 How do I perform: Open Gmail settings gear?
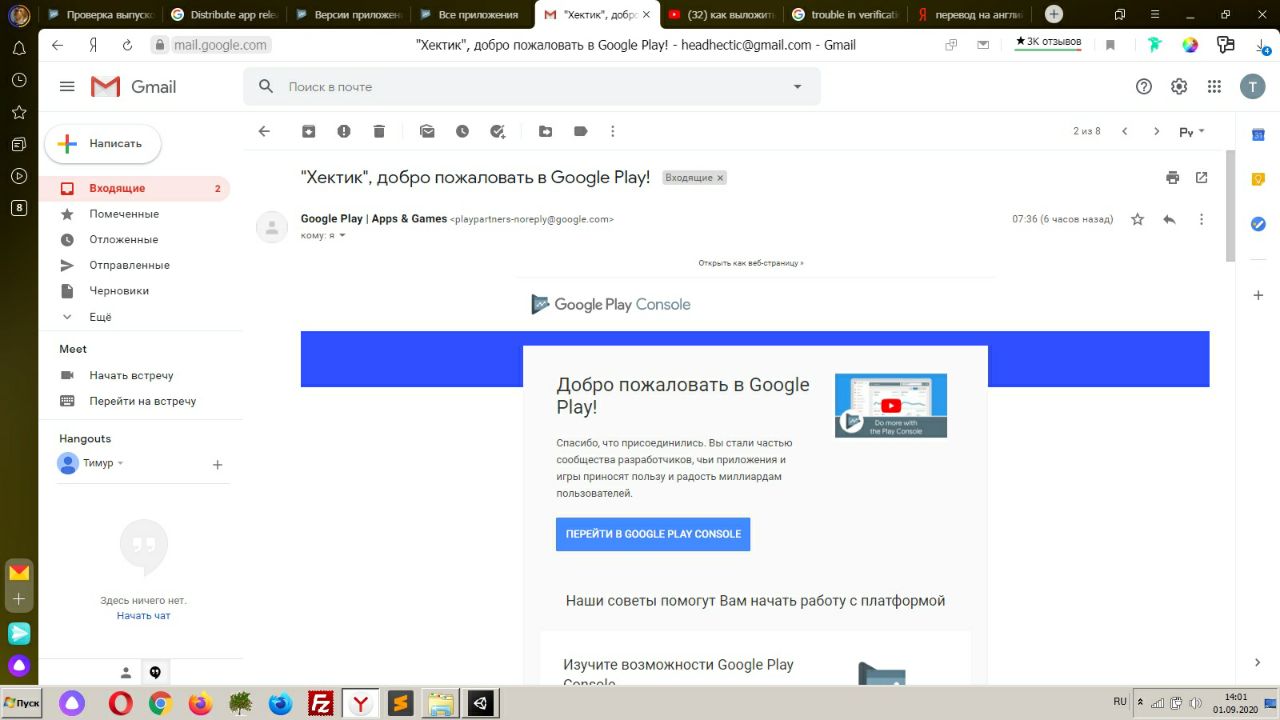click(x=1179, y=87)
